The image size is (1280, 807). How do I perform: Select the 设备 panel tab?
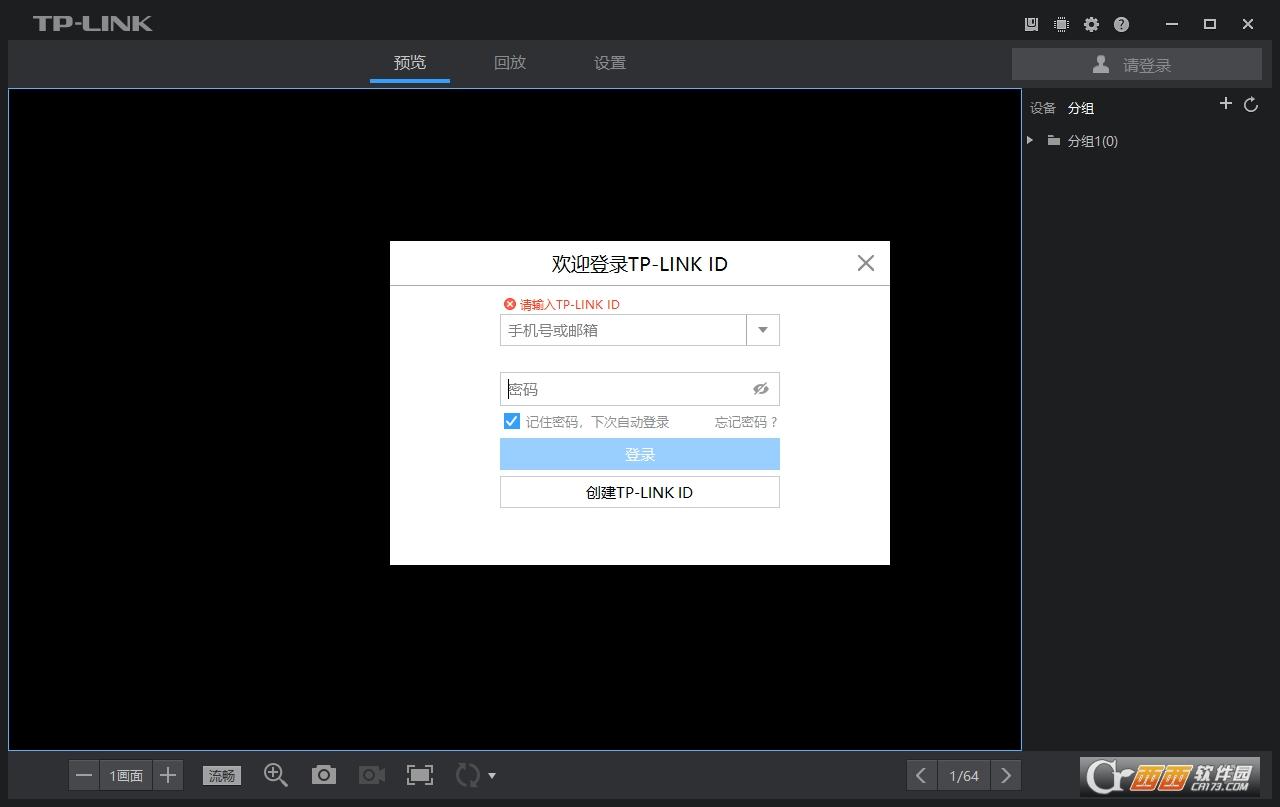pyautogui.click(x=1043, y=108)
